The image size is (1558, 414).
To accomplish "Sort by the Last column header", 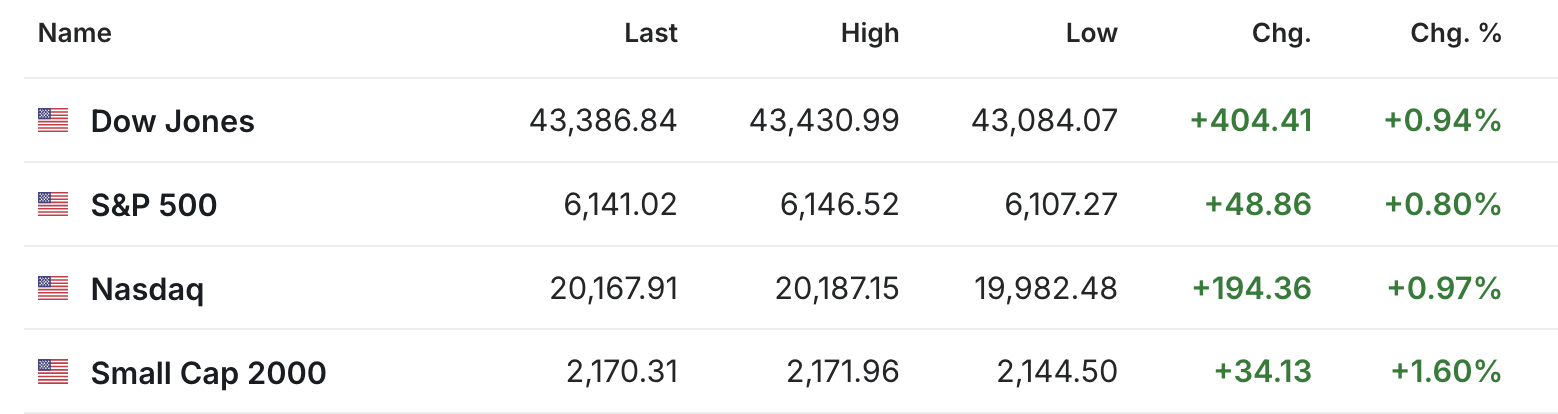I will [x=651, y=33].
